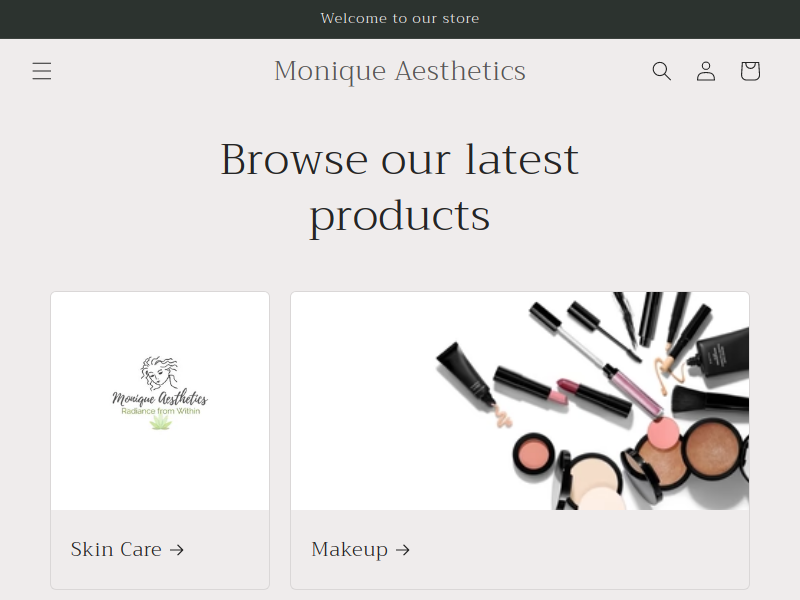Click the Radiance from Within tagline
This screenshot has width=800, height=600.
[161, 411]
